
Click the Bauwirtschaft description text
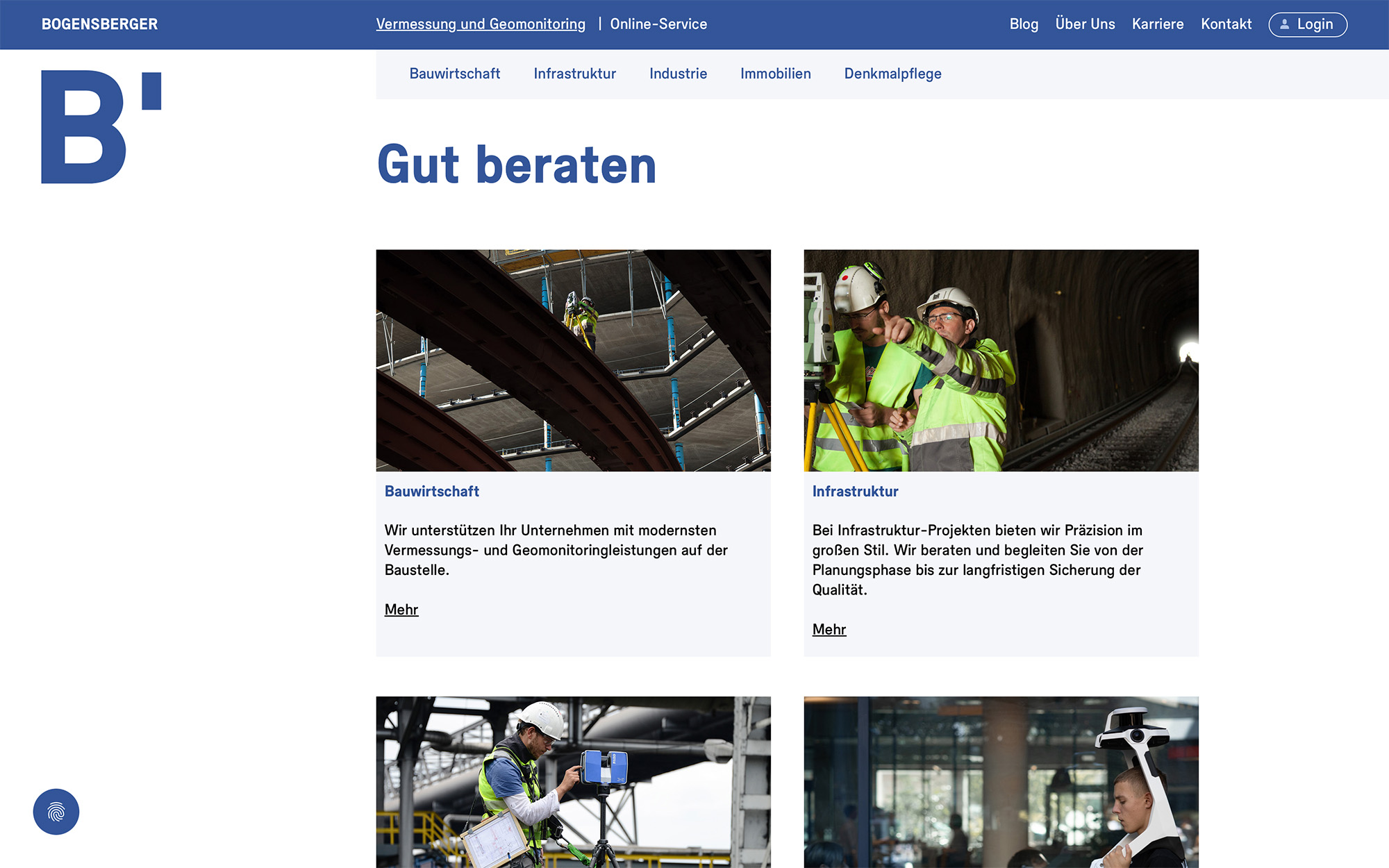pos(556,550)
